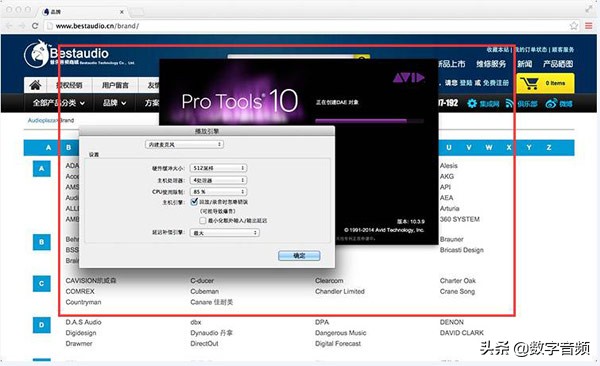This screenshot has height=366, width=600.
Task: Open the CPU使用限制 dropdown showing 85%
Action: [218, 191]
